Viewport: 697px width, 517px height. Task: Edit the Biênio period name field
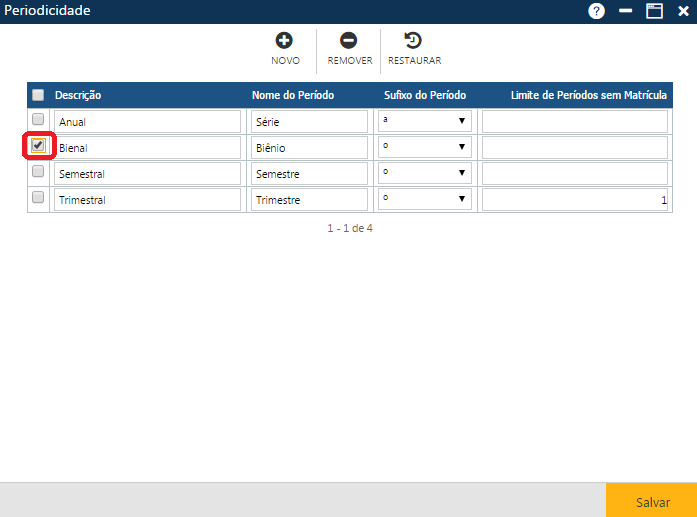tap(310, 148)
